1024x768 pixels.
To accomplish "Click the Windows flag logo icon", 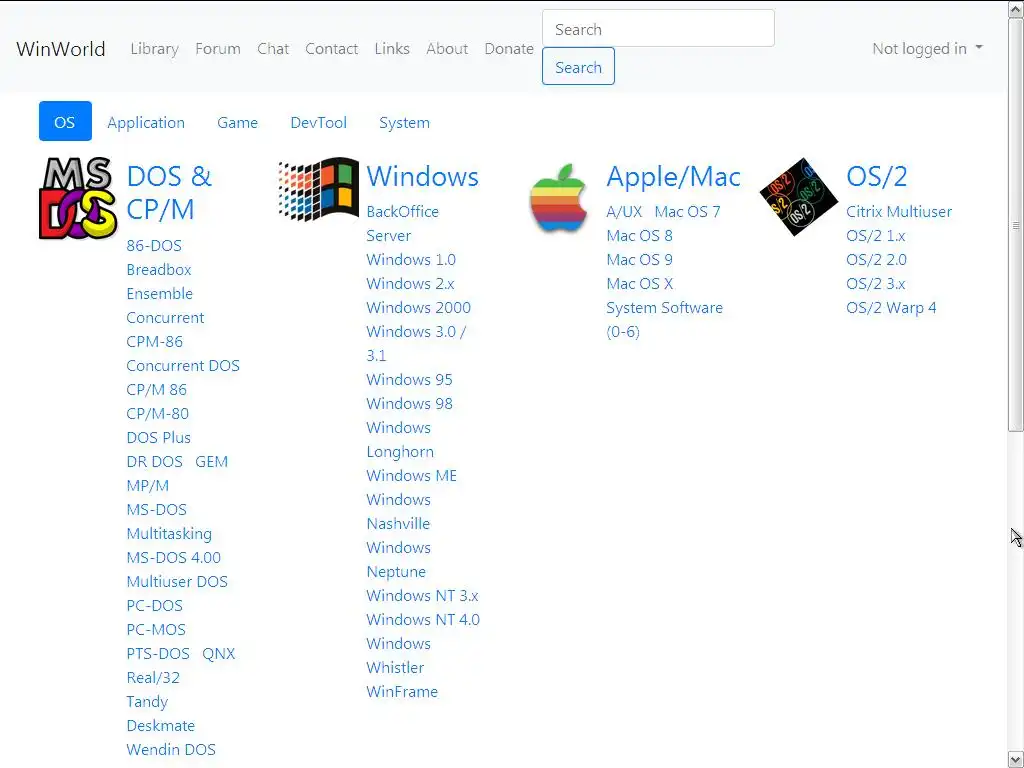I will 319,188.
